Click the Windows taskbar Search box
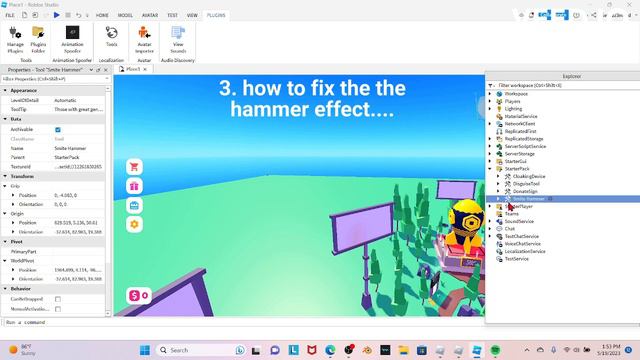This screenshot has width=640, height=360. (200, 350)
